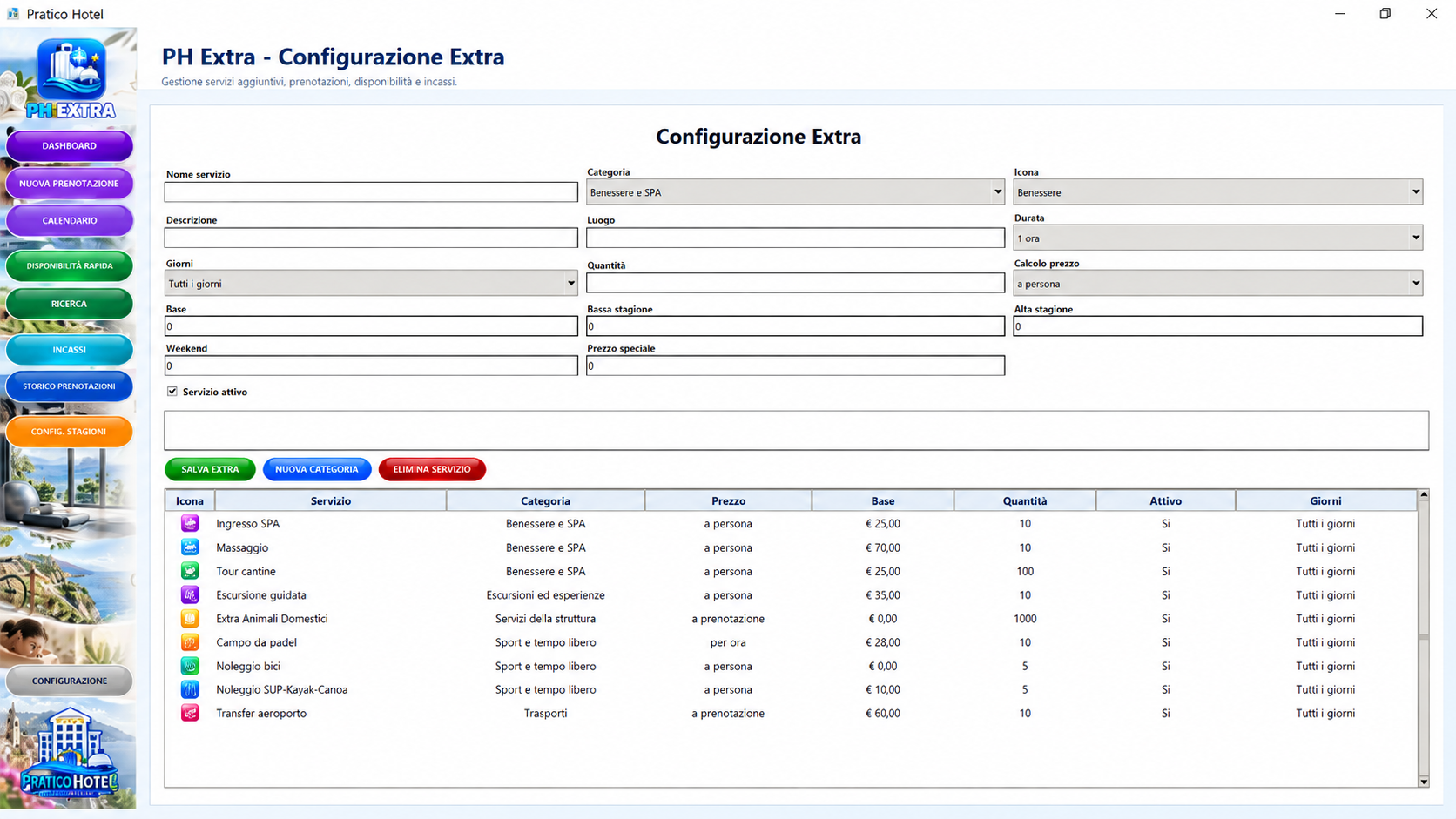Image resolution: width=1456 pixels, height=819 pixels.
Task: Open the Incassi sidebar section
Action: tap(70, 350)
